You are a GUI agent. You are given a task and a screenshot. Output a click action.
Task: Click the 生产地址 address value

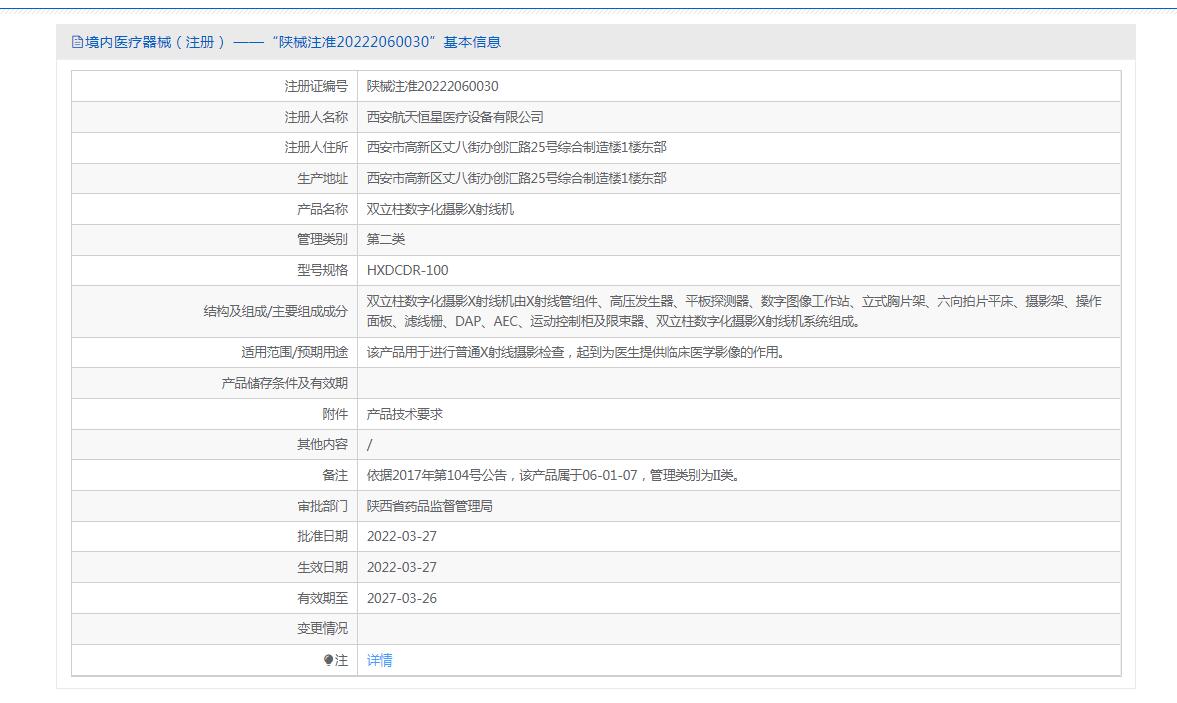coord(516,178)
